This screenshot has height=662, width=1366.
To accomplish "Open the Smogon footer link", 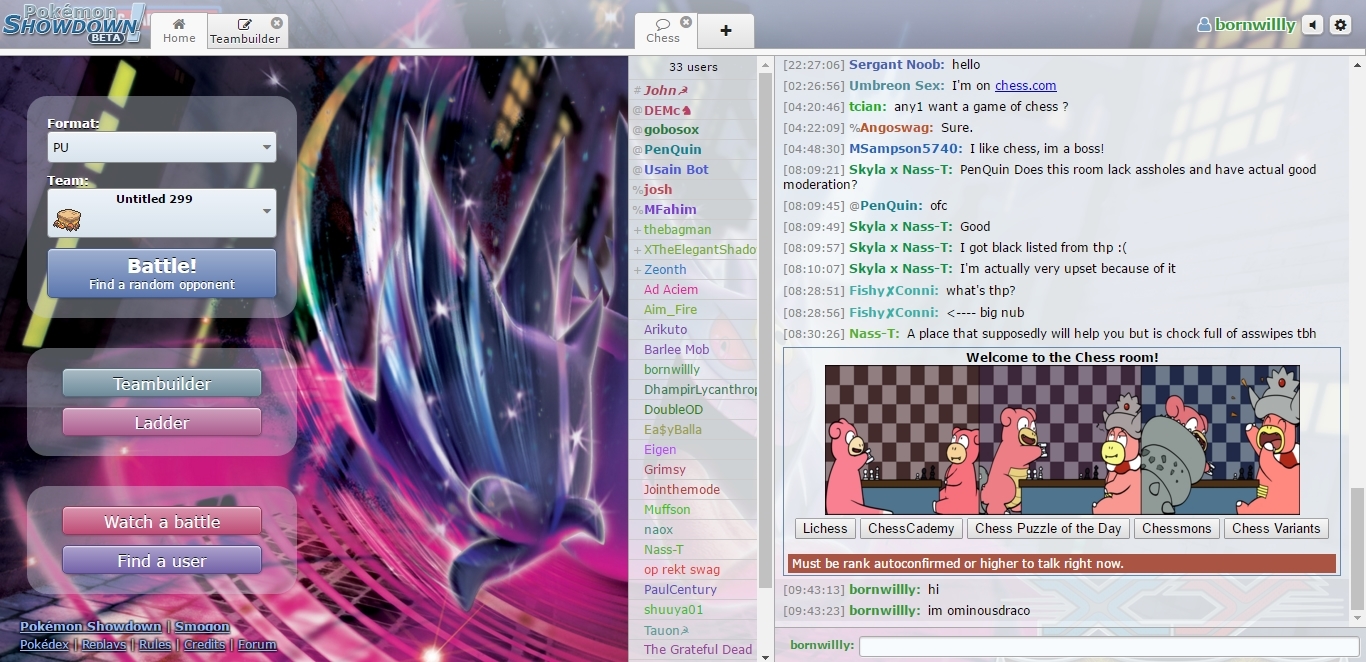I will click(202, 626).
